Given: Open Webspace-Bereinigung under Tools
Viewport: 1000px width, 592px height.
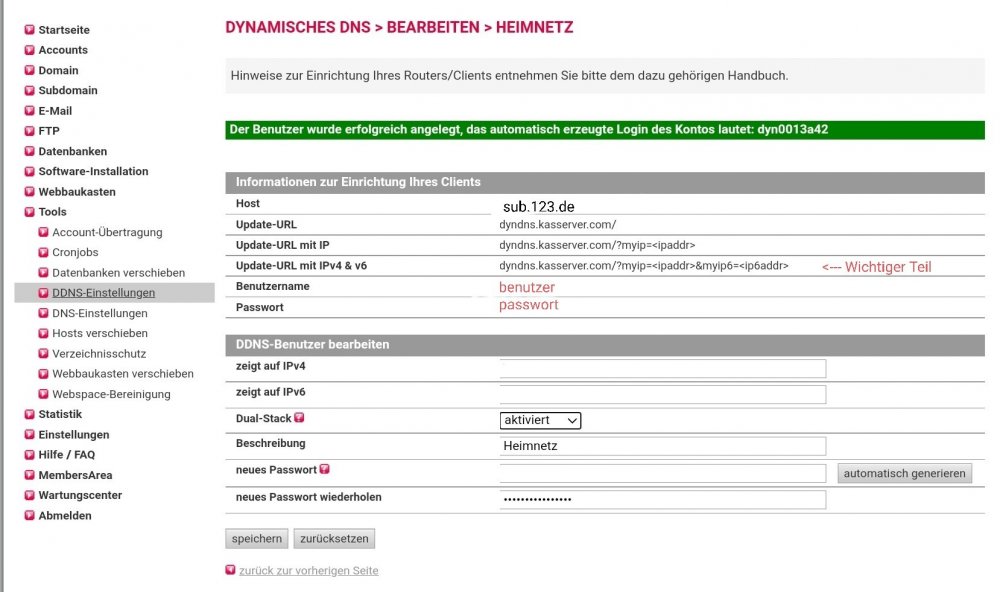Looking at the screenshot, I should tap(111, 394).
